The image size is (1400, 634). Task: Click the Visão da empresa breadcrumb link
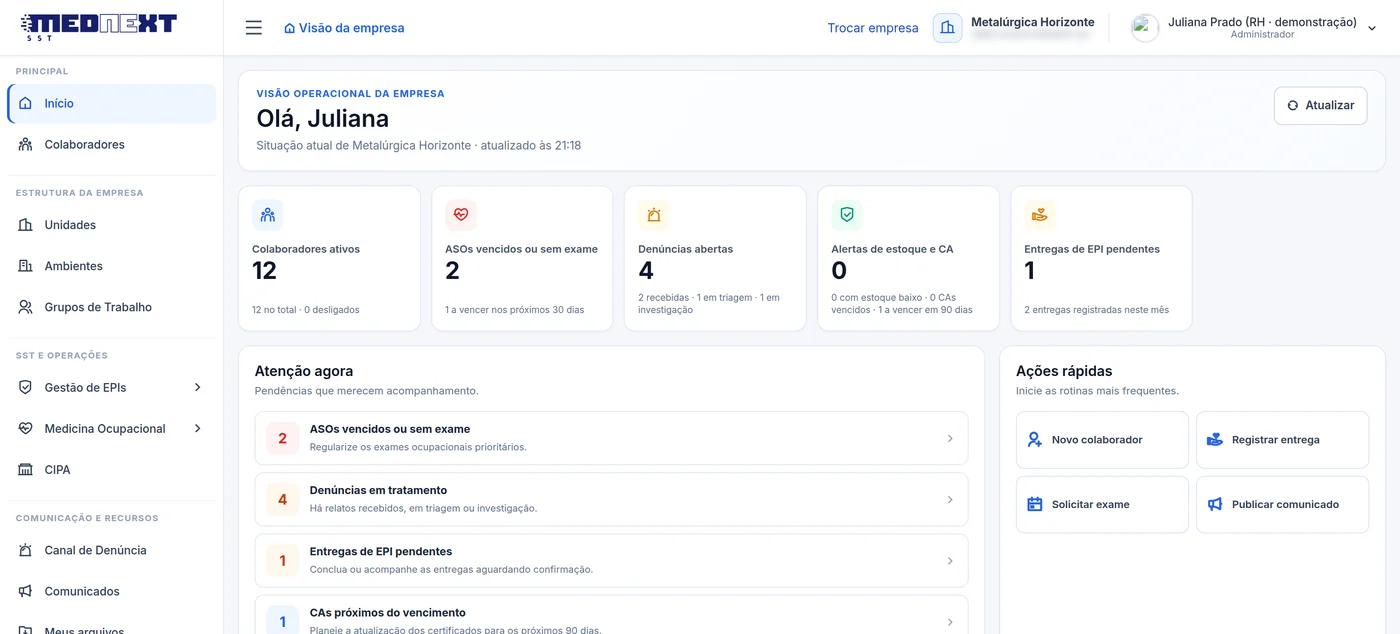345,28
